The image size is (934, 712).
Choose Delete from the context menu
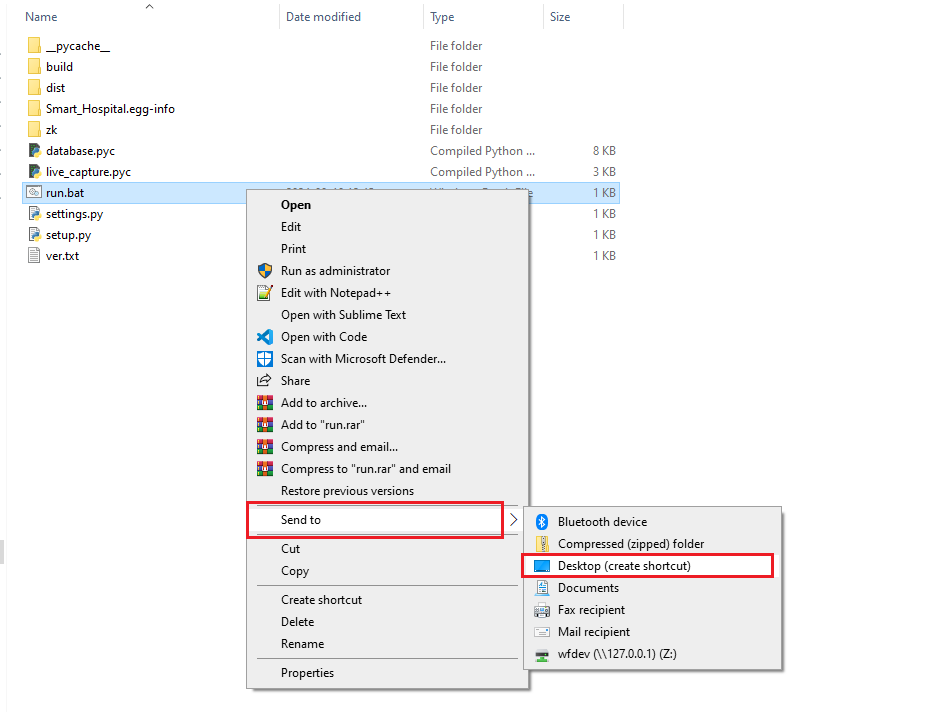tap(297, 622)
